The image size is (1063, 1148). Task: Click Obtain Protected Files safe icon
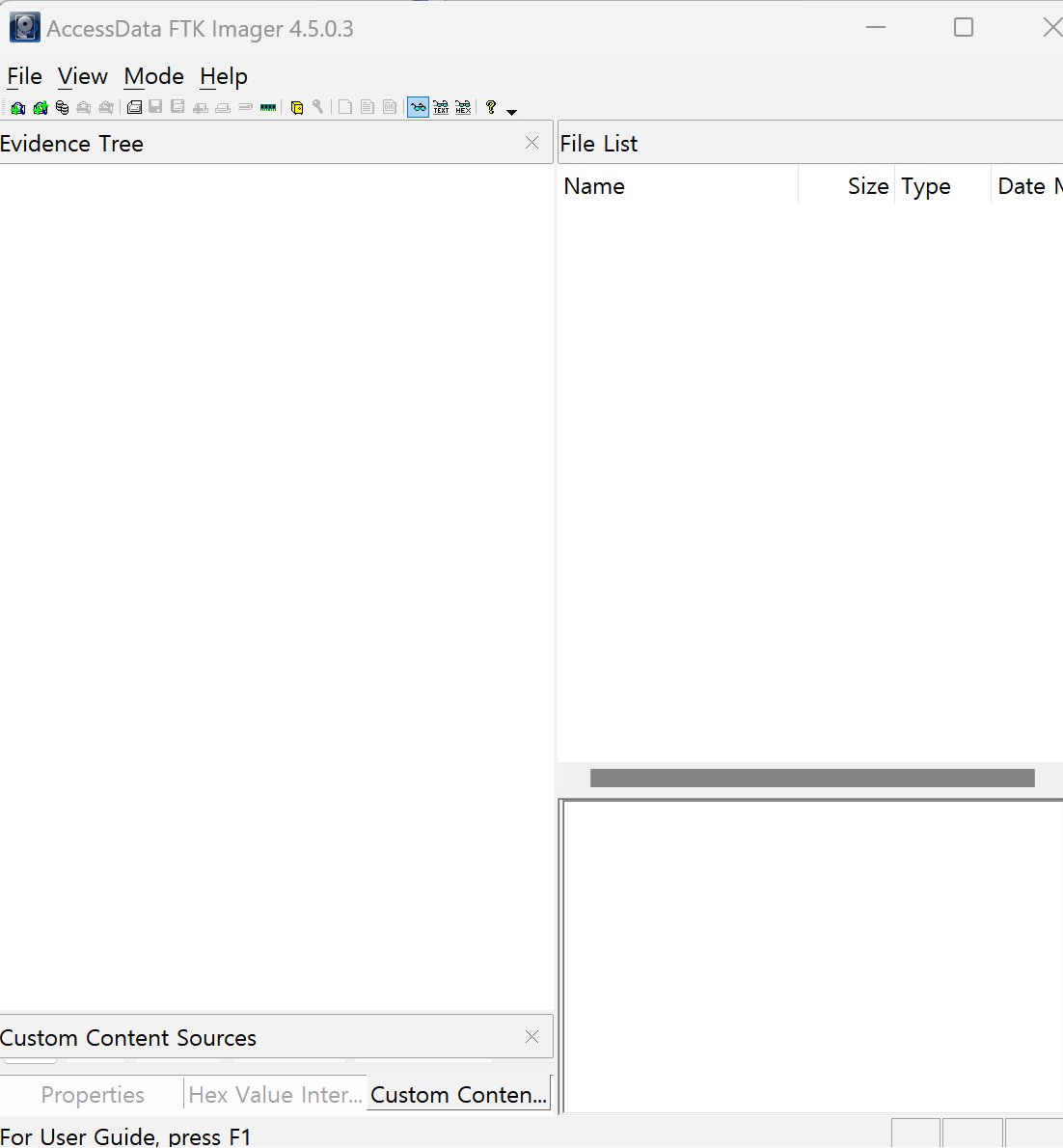pos(296,108)
